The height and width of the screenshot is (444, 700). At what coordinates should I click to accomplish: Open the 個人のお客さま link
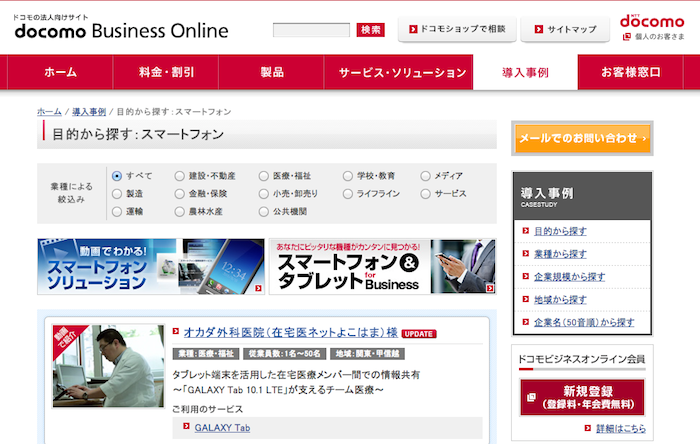[x=659, y=37]
